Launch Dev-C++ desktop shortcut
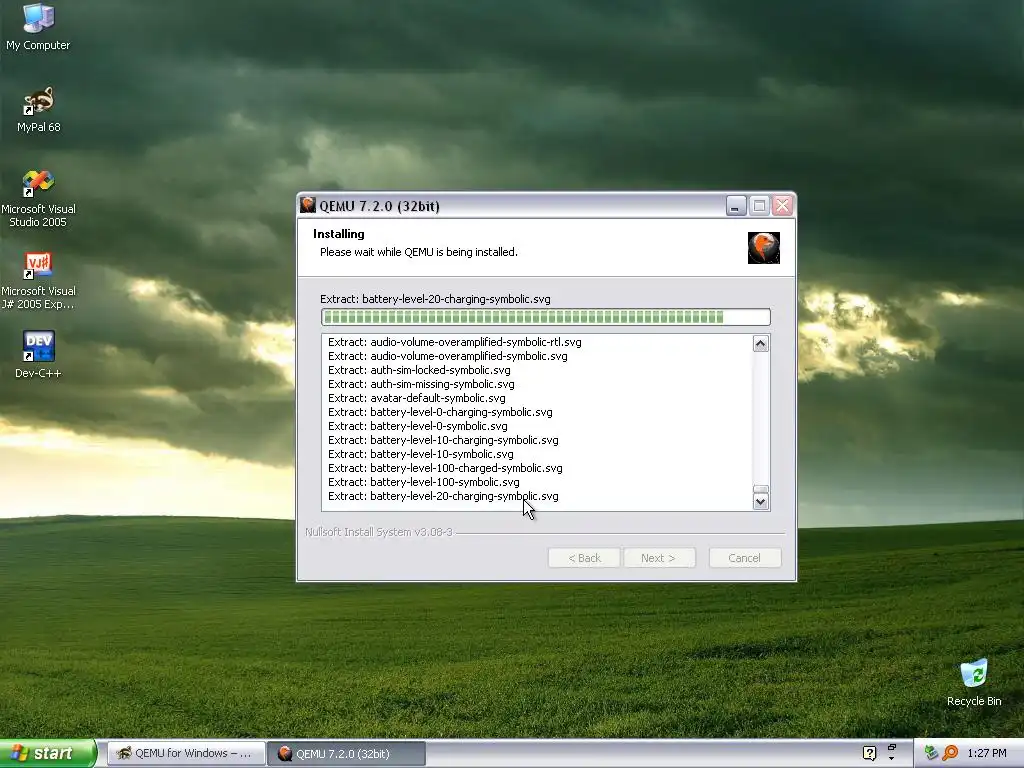The width and height of the screenshot is (1024, 768). click(38, 355)
